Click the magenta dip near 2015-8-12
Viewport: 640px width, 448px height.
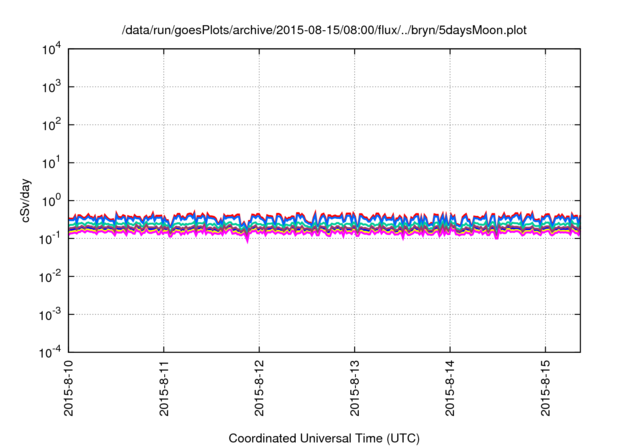[x=247, y=240]
